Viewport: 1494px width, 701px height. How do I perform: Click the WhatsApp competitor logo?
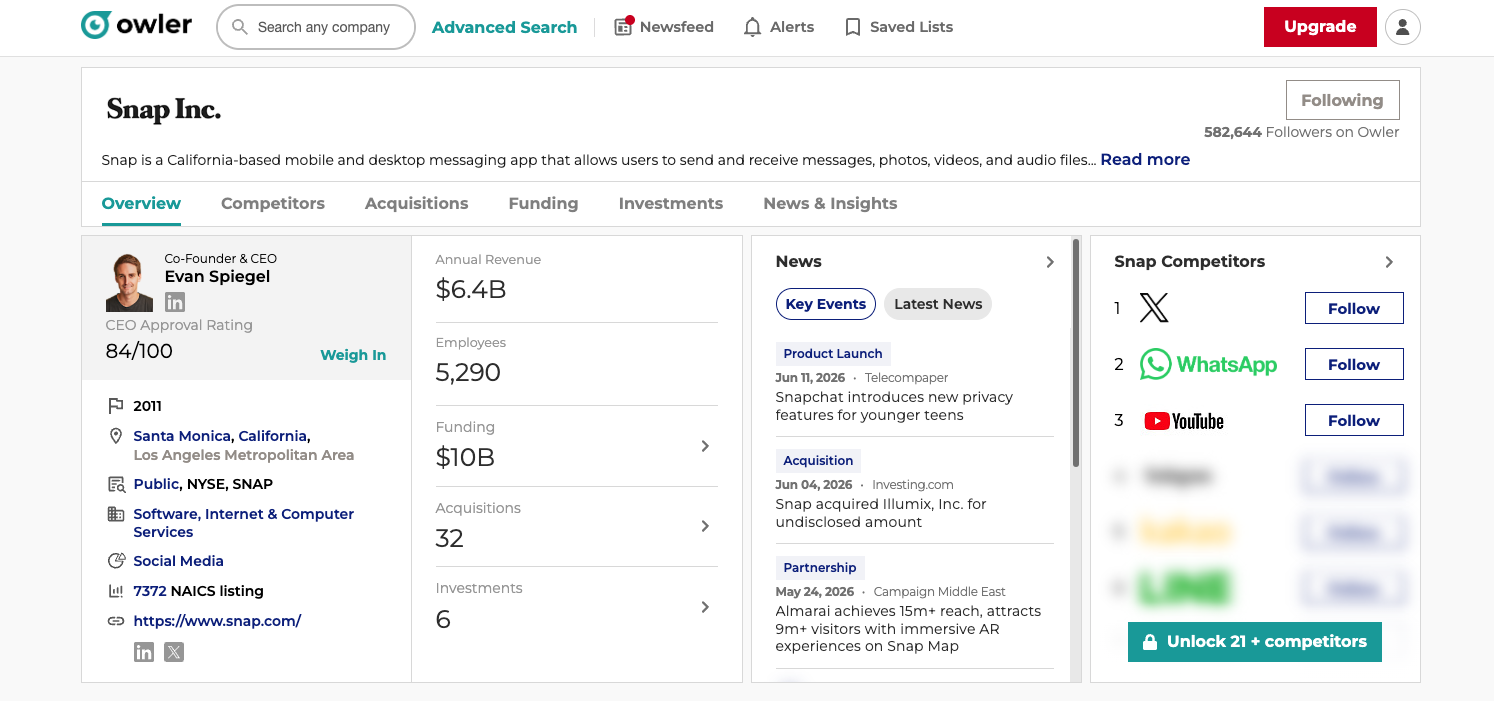[x=1208, y=364]
